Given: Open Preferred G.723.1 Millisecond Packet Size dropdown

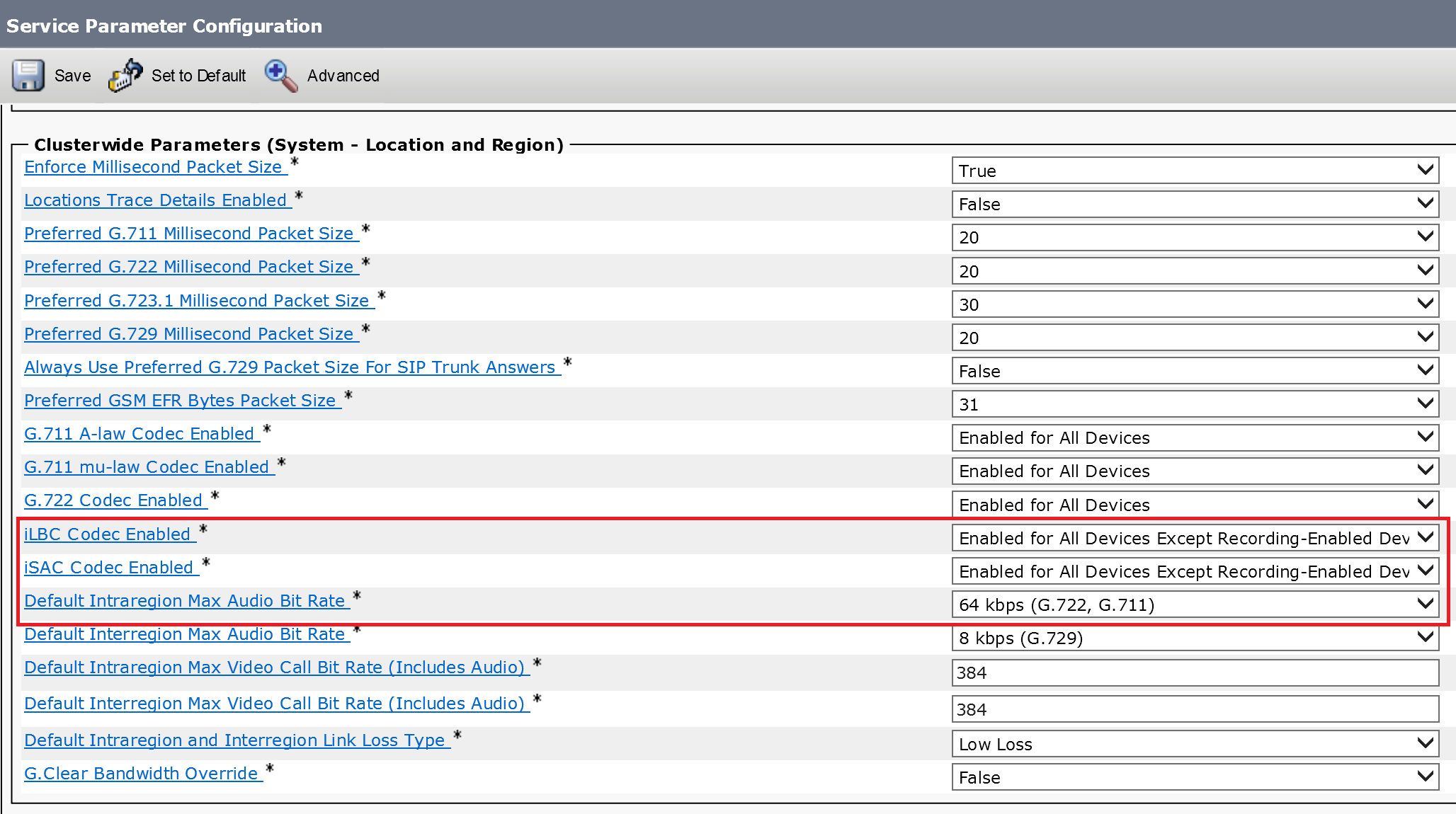Looking at the screenshot, I should tap(1195, 304).
